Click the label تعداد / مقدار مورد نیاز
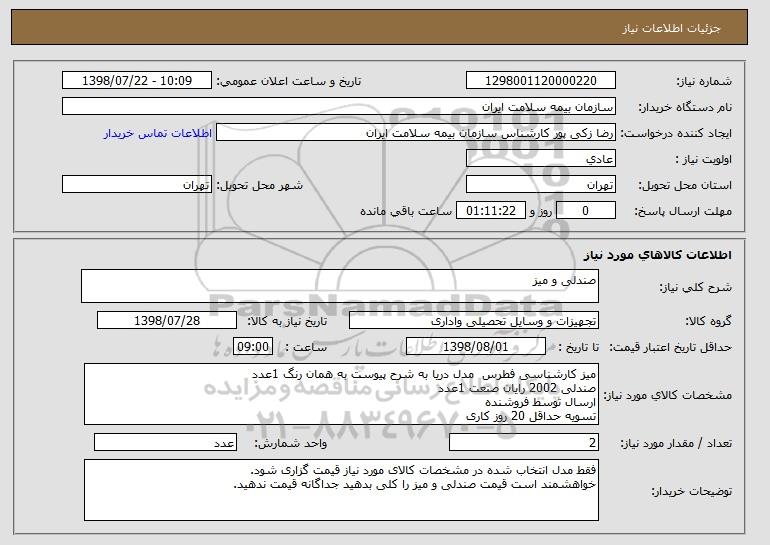Image resolution: width=770 pixels, height=545 pixels. coord(676,443)
